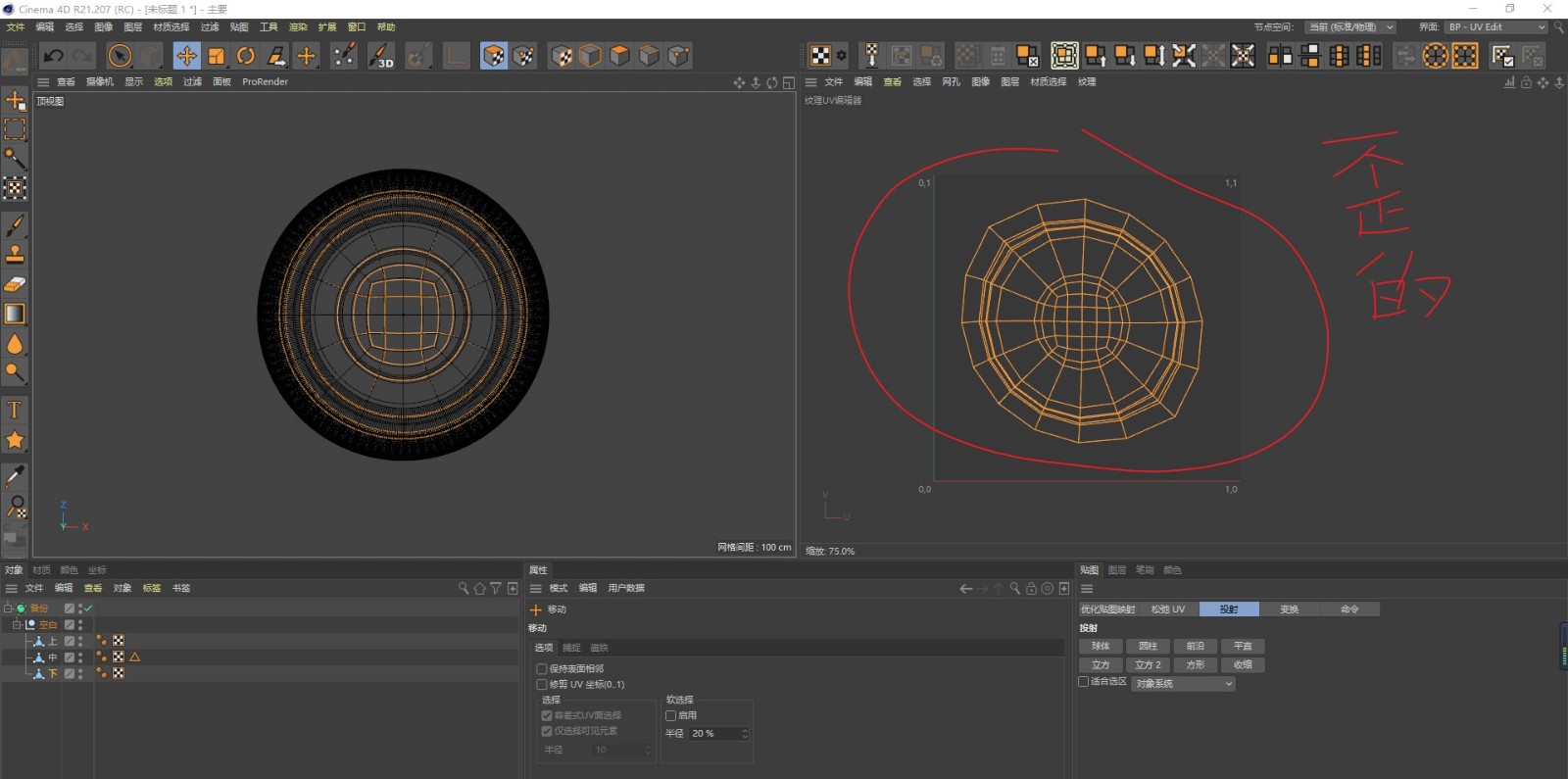Click the Undo arrow icon
The image size is (1568, 779).
(x=53, y=56)
